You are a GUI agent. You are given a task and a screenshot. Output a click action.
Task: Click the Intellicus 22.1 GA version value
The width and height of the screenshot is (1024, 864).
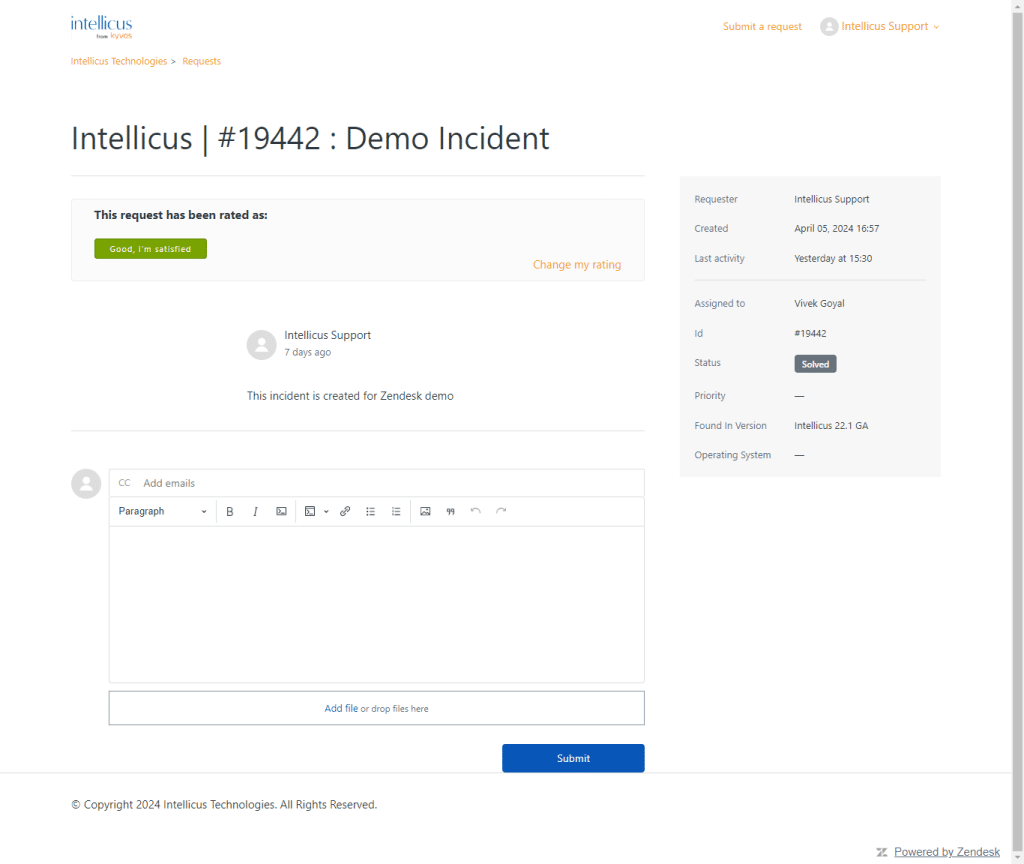[x=831, y=426]
